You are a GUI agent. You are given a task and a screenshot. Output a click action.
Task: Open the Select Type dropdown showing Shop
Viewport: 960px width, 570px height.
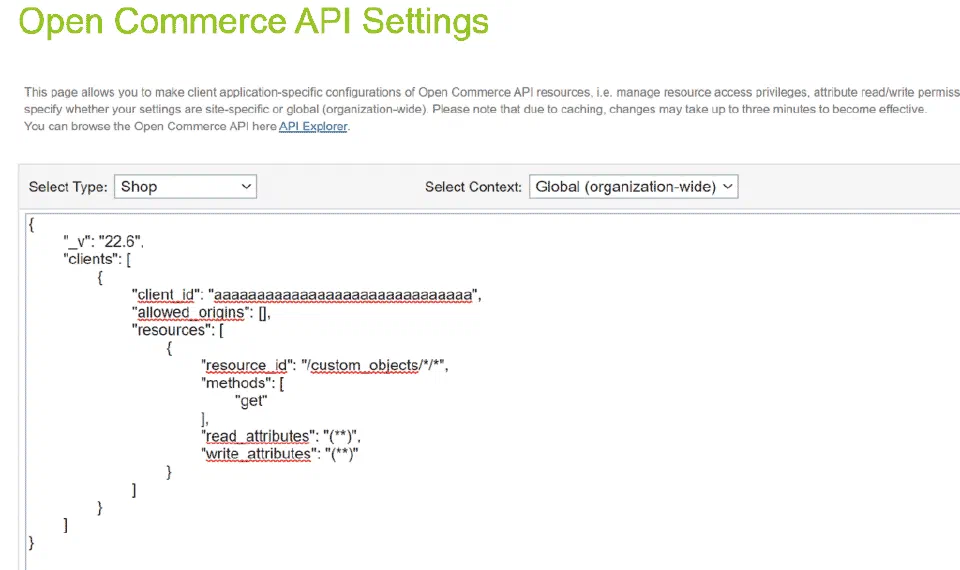coord(185,187)
